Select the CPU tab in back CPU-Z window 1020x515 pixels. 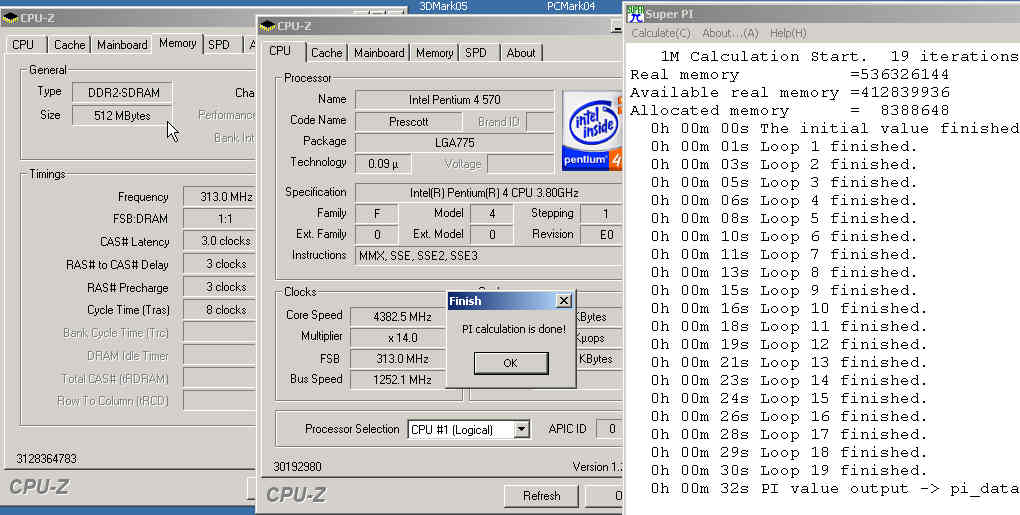23,45
